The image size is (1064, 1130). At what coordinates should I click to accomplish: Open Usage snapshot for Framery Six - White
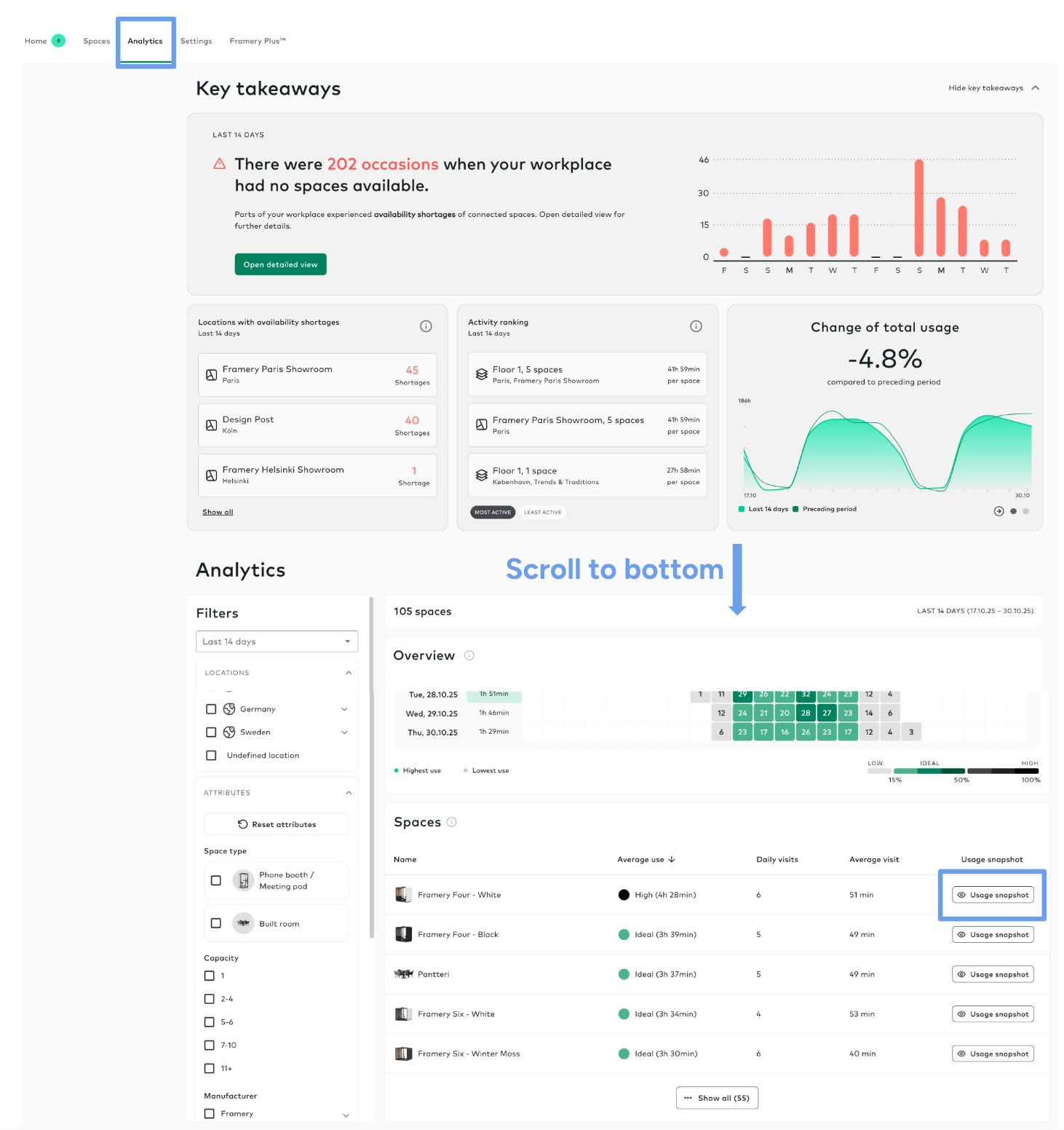click(x=993, y=1014)
